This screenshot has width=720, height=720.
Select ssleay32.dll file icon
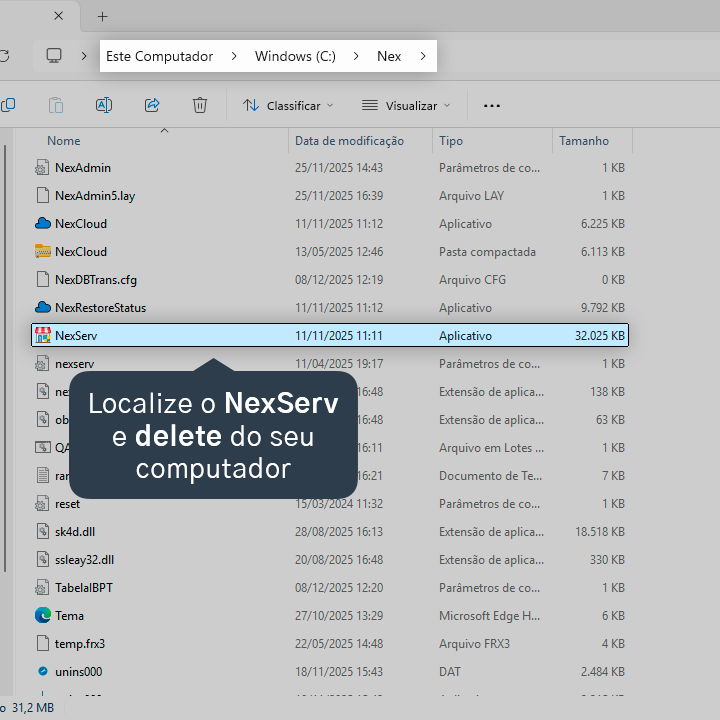tap(42, 560)
